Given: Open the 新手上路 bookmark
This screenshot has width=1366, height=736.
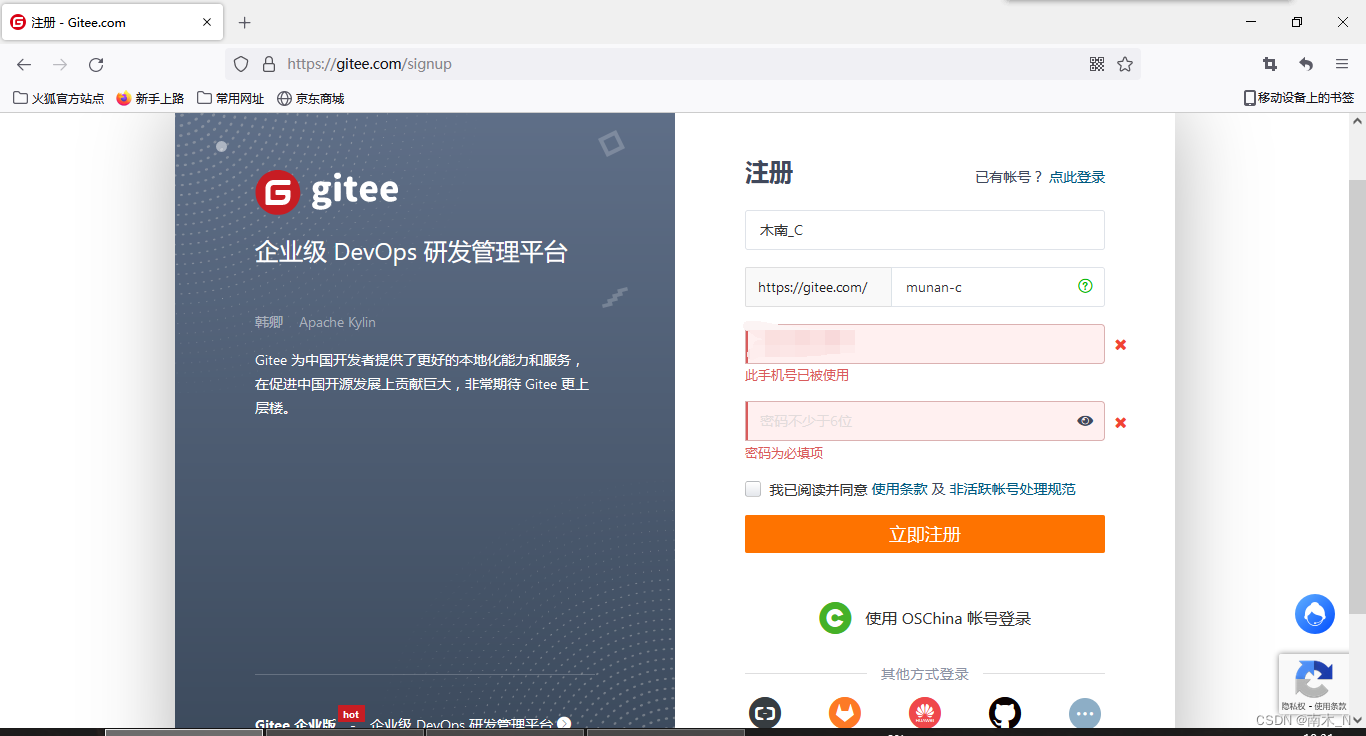Looking at the screenshot, I should tap(150, 98).
